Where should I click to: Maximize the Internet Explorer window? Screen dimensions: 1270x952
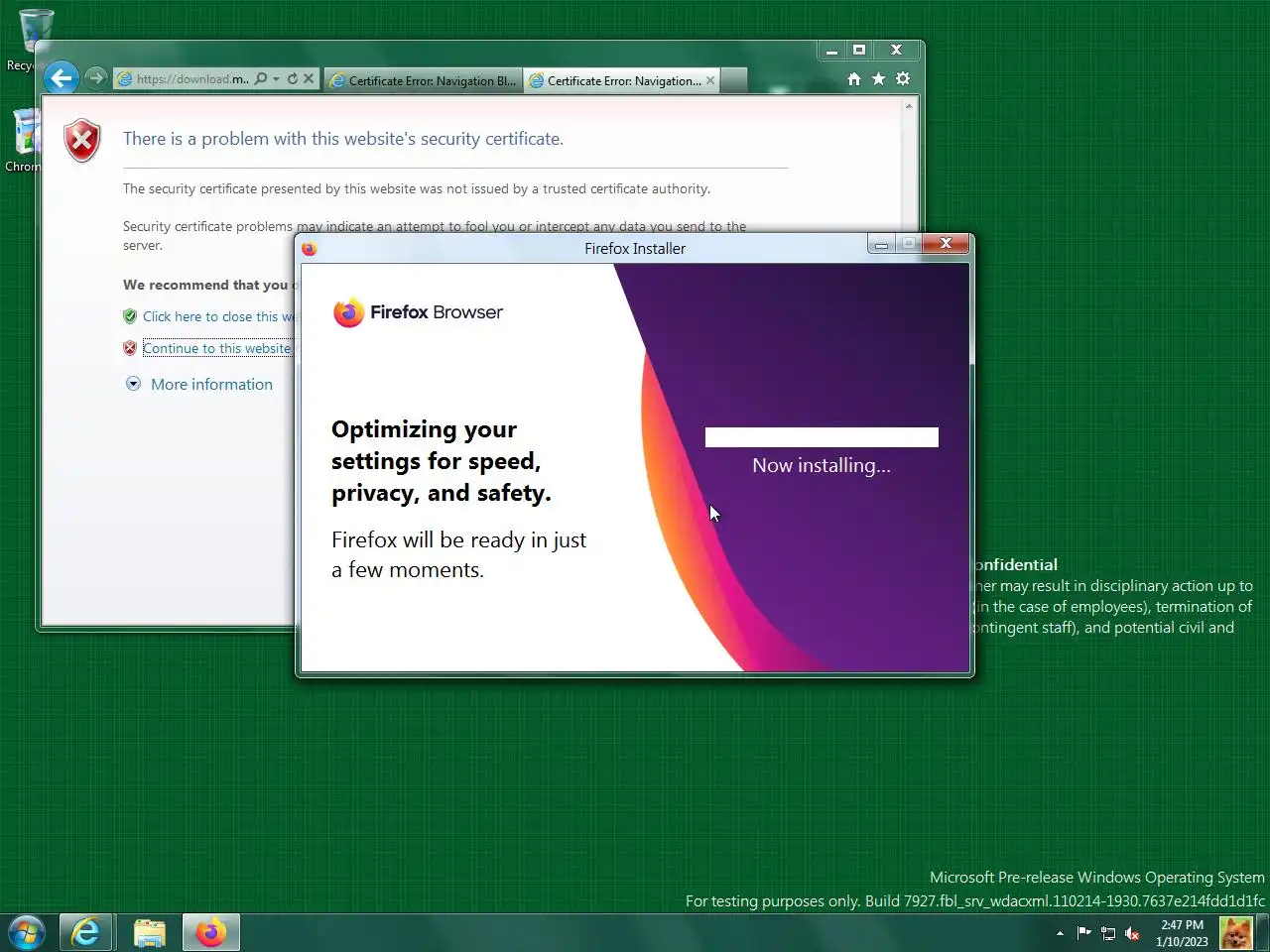pos(859,51)
